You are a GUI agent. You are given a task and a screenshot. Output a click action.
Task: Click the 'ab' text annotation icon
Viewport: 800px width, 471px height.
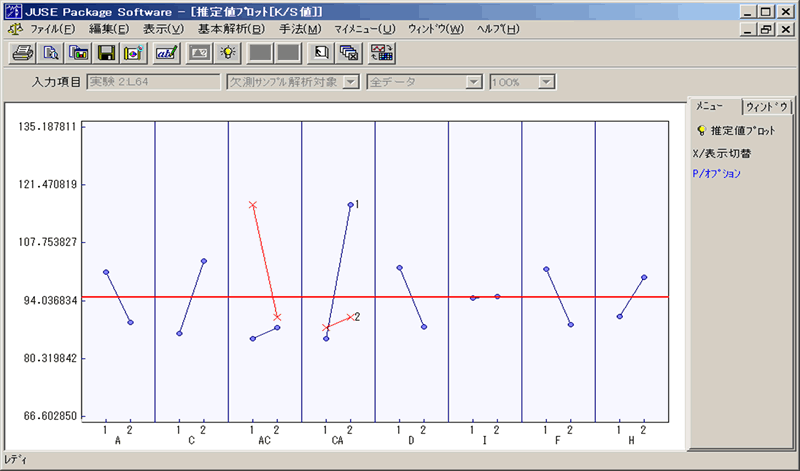[166, 53]
